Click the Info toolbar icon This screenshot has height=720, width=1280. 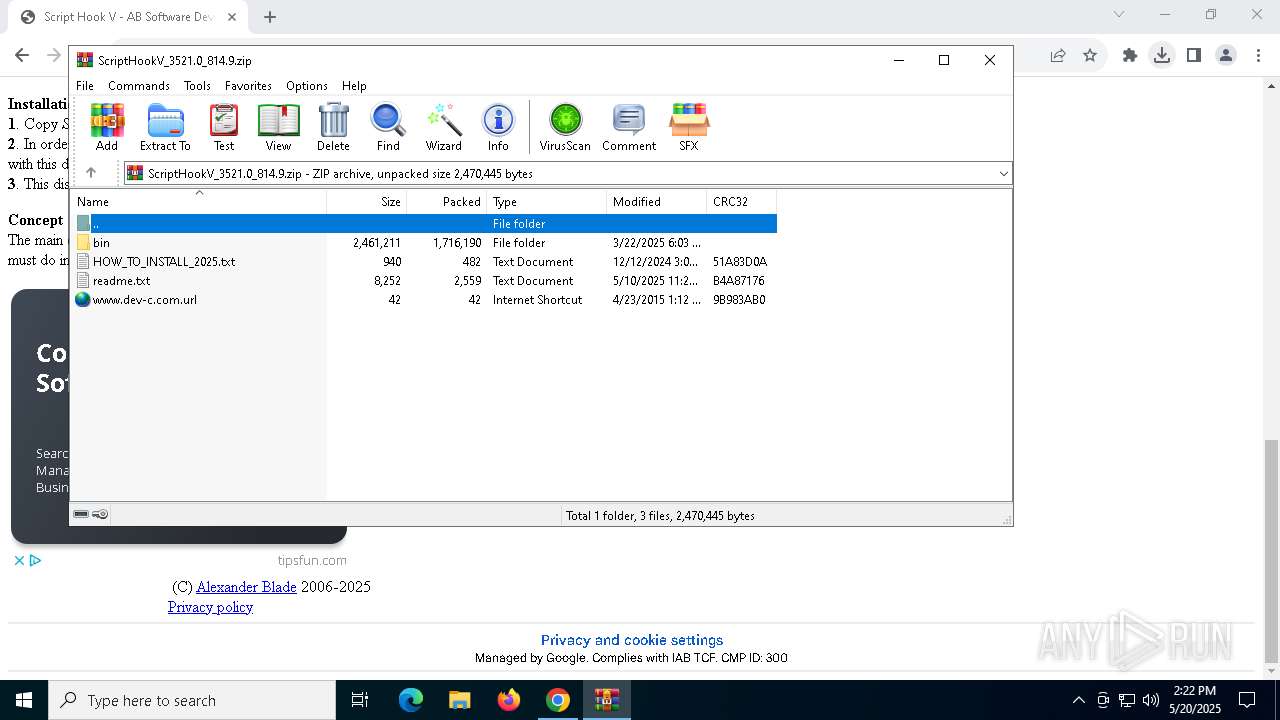click(x=498, y=127)
